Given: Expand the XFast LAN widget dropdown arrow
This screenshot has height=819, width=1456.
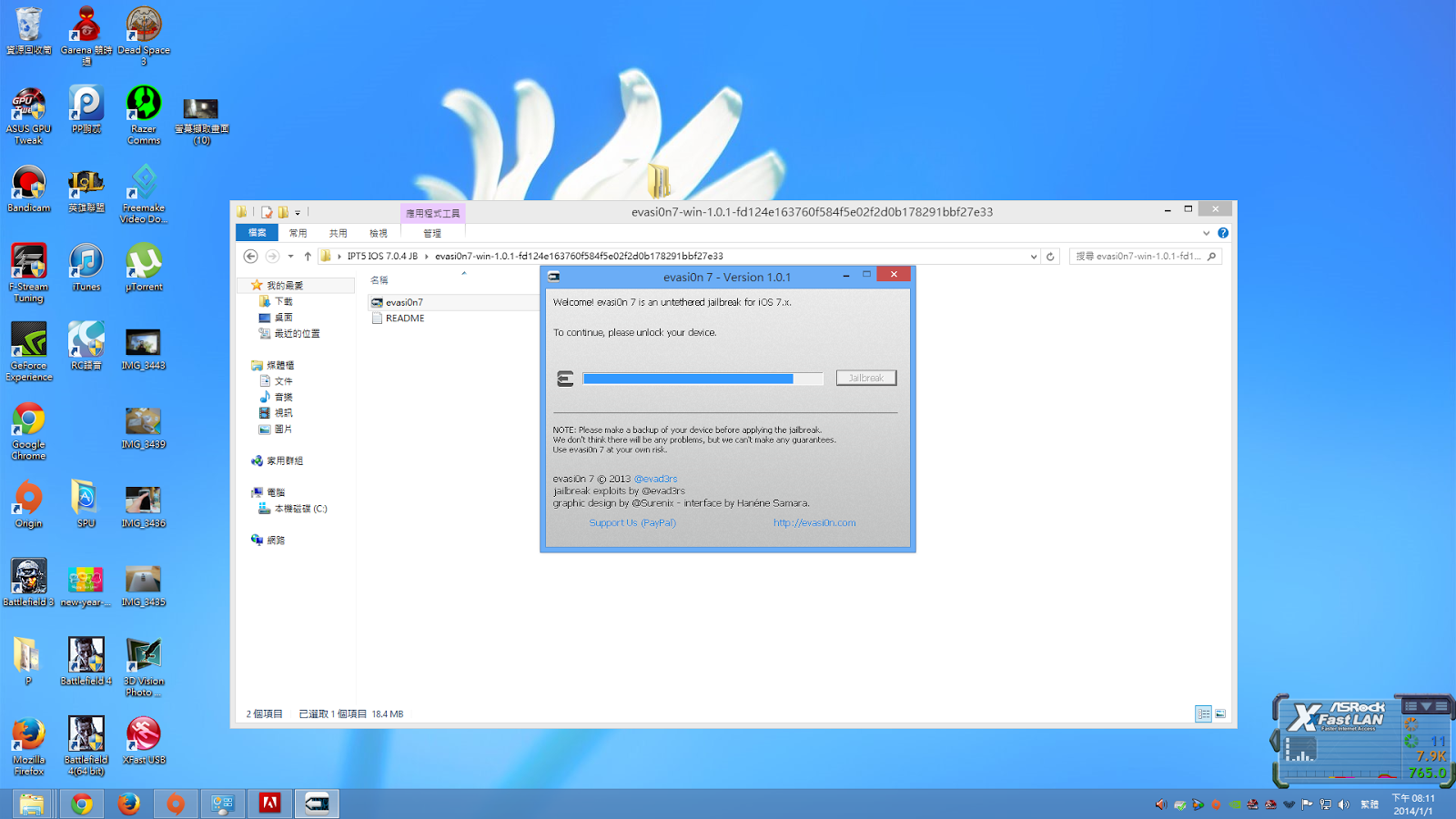Looking at the screenshot, I should (1426, 706).
